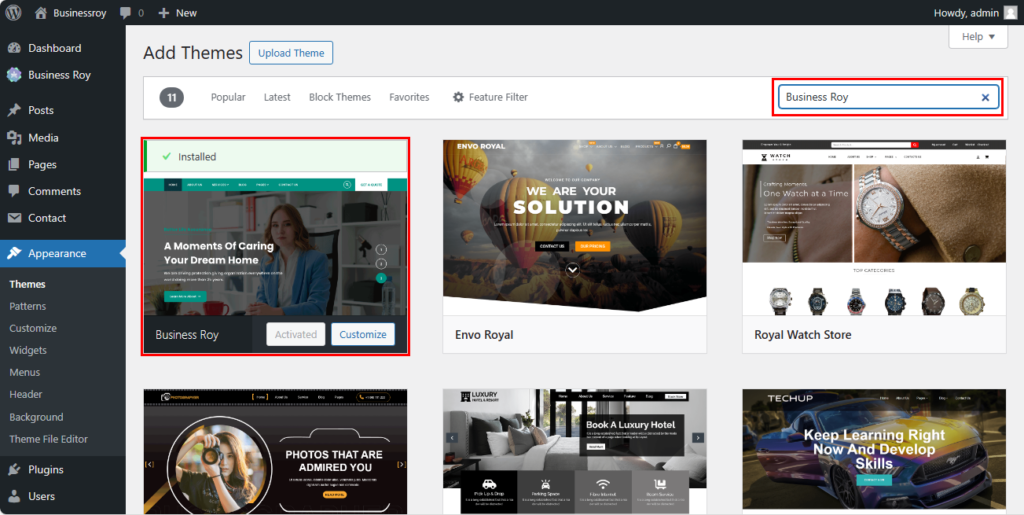This screenshot has height=515, width=1024.
Task: Click the Dashboard icon in sidebar
Action: (x=14, y=48)
